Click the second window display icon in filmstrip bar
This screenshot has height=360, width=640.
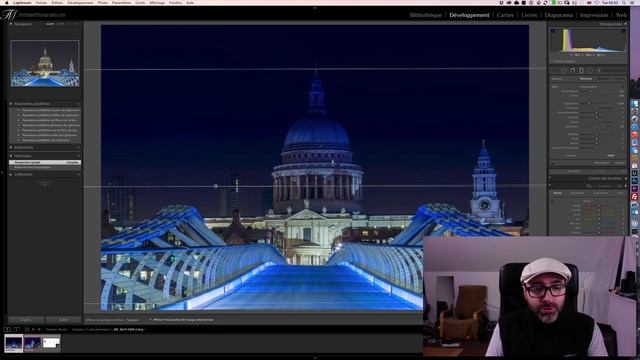[x=16, y=329]
